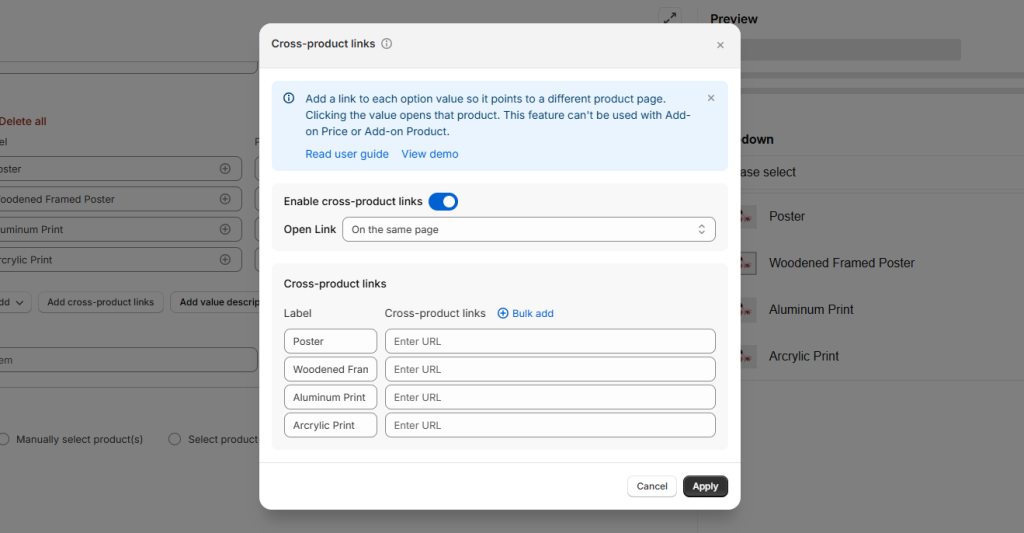
Task: Click the Cancel button
Action: coord(651,486)
